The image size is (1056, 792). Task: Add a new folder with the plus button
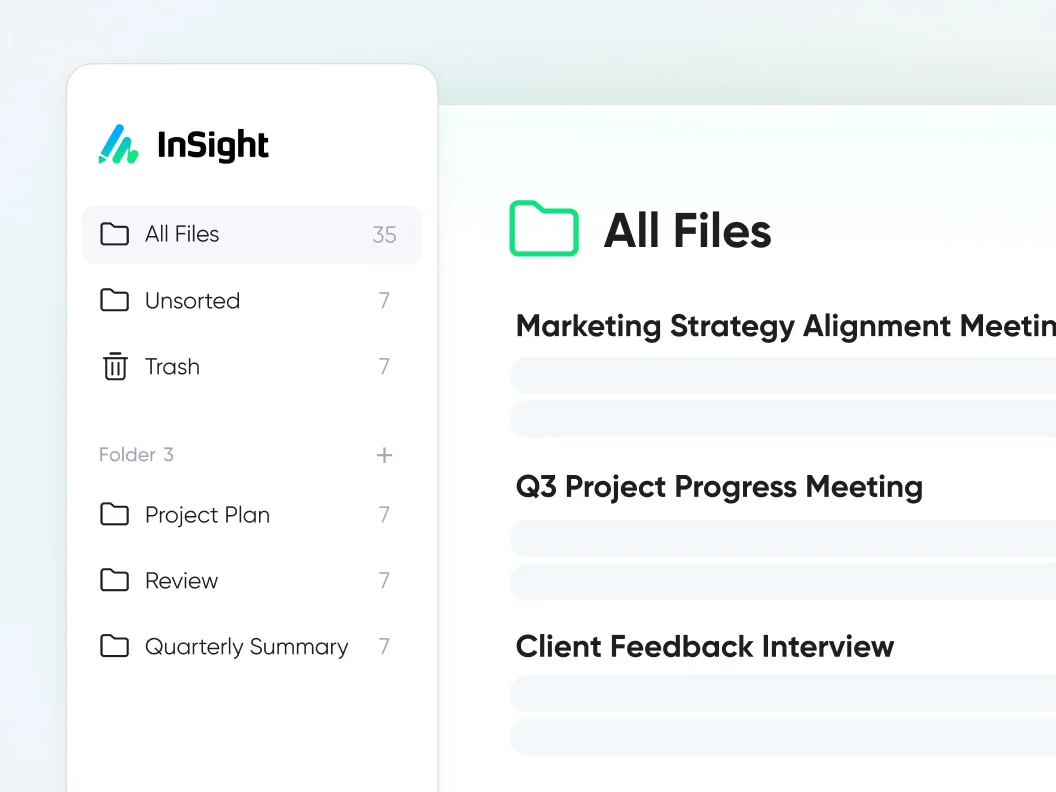click(x=384, y=455)
